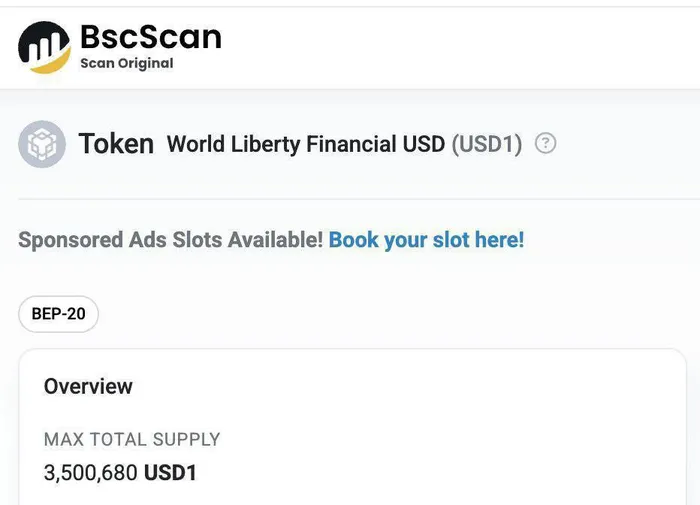Click bold USD1 unit beside supply
This screenshot has height=505, width=700.
[x=171, y=473]
